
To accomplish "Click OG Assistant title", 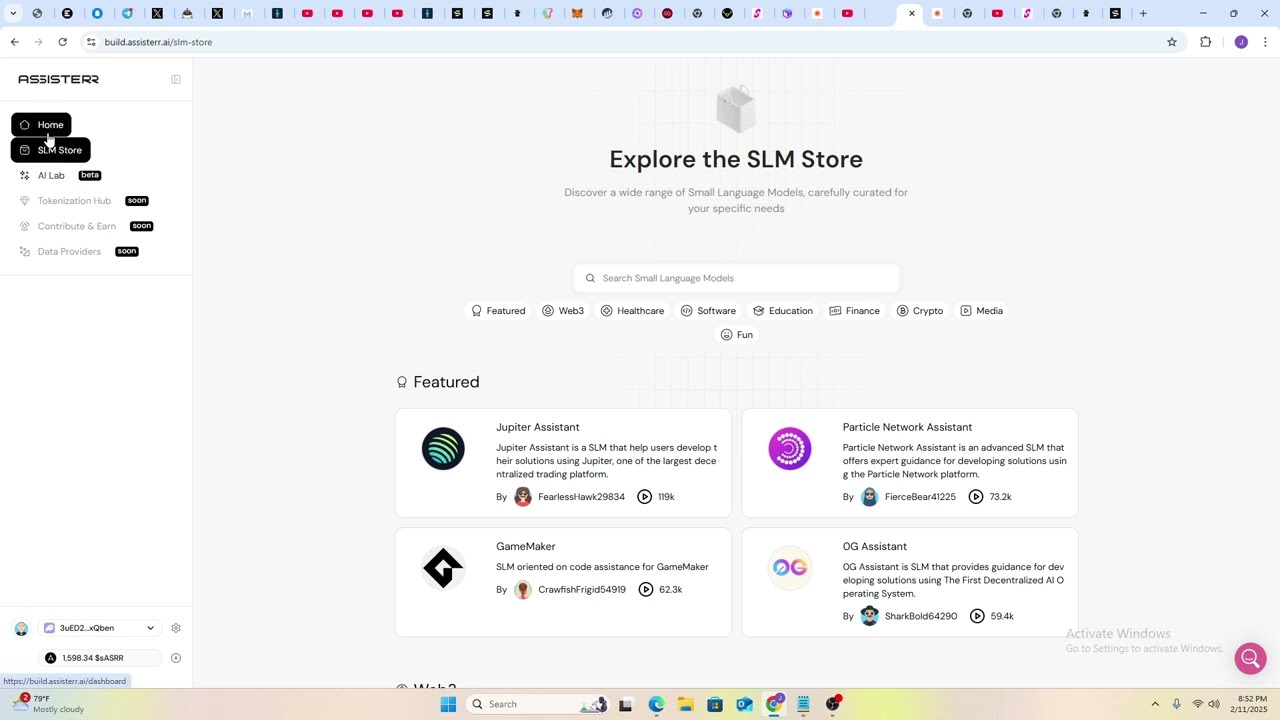I will click(875, 546).
